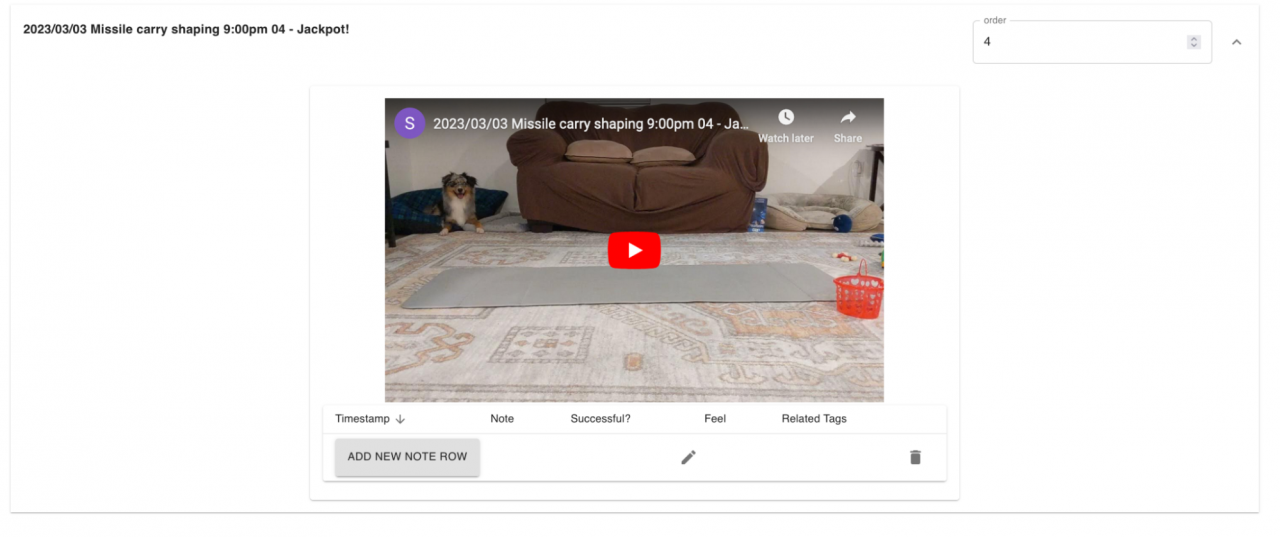1280x537 pixels.
Task: Click the Watch later clock icon
Action: coord(786,117)
